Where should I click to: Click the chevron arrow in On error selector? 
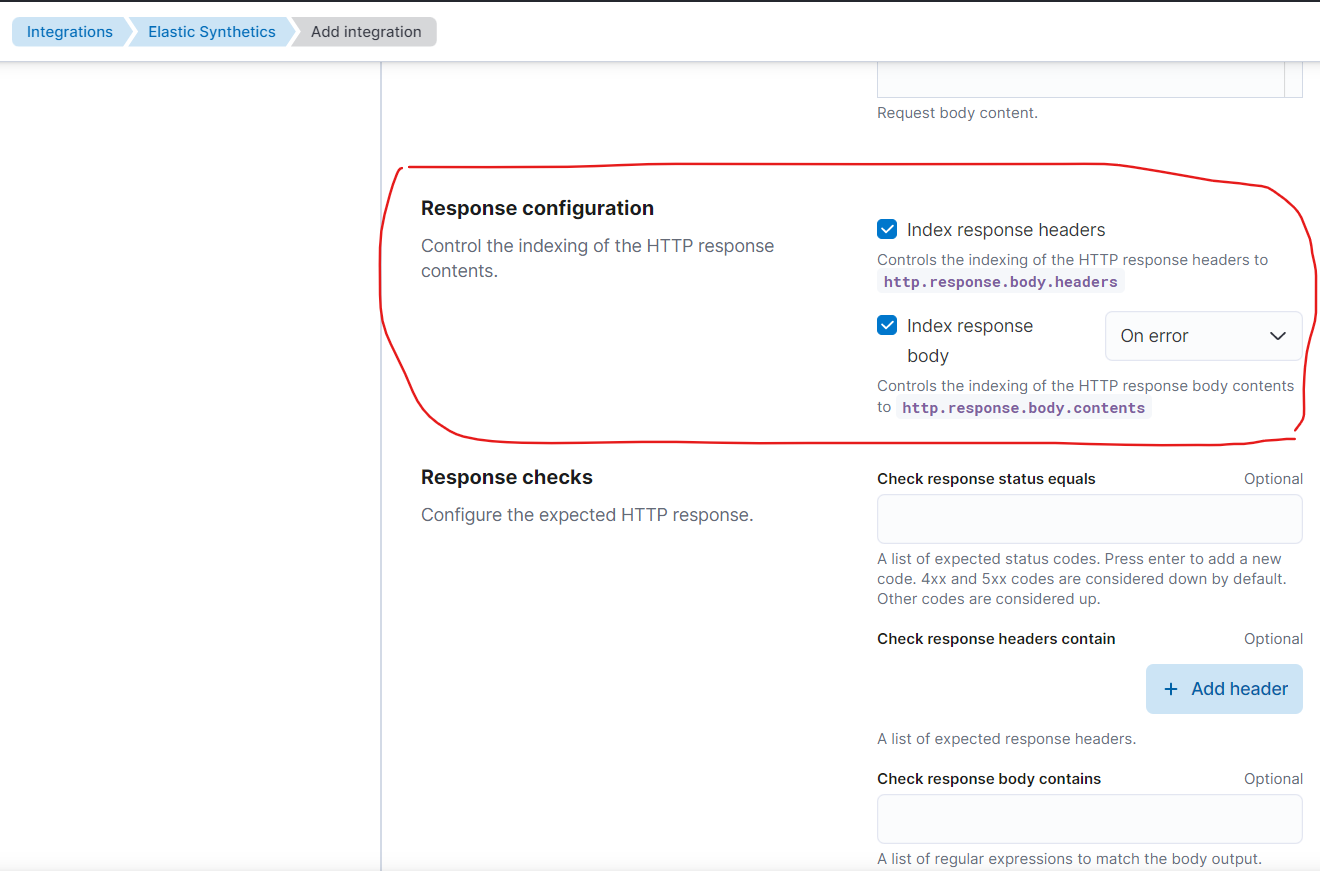[x=1277, y=336]
